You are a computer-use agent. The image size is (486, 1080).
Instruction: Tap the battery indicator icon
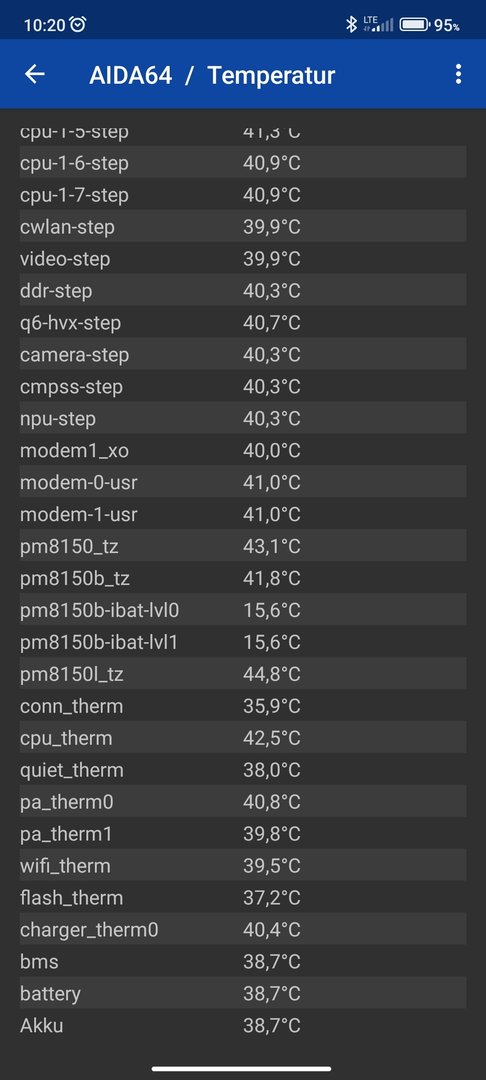tap(414, 25)
